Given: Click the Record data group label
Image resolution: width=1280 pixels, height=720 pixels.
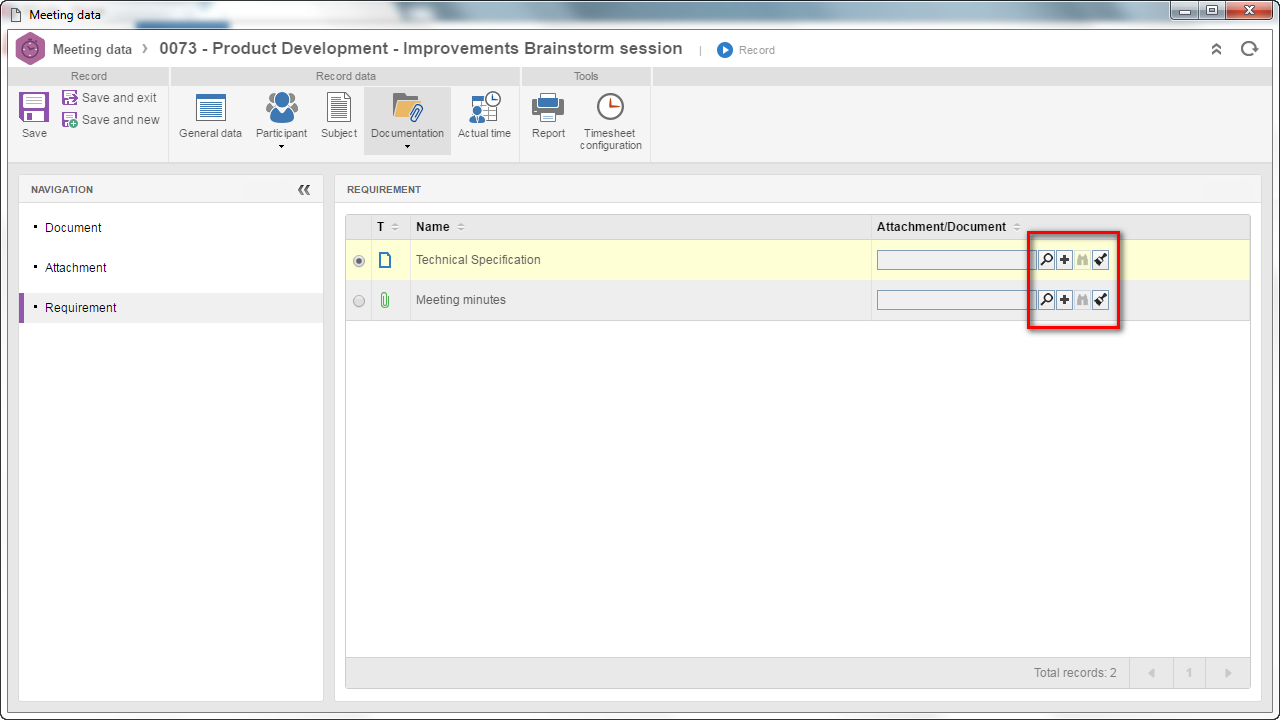Looking at the screenshot, I should coord(346,76).
